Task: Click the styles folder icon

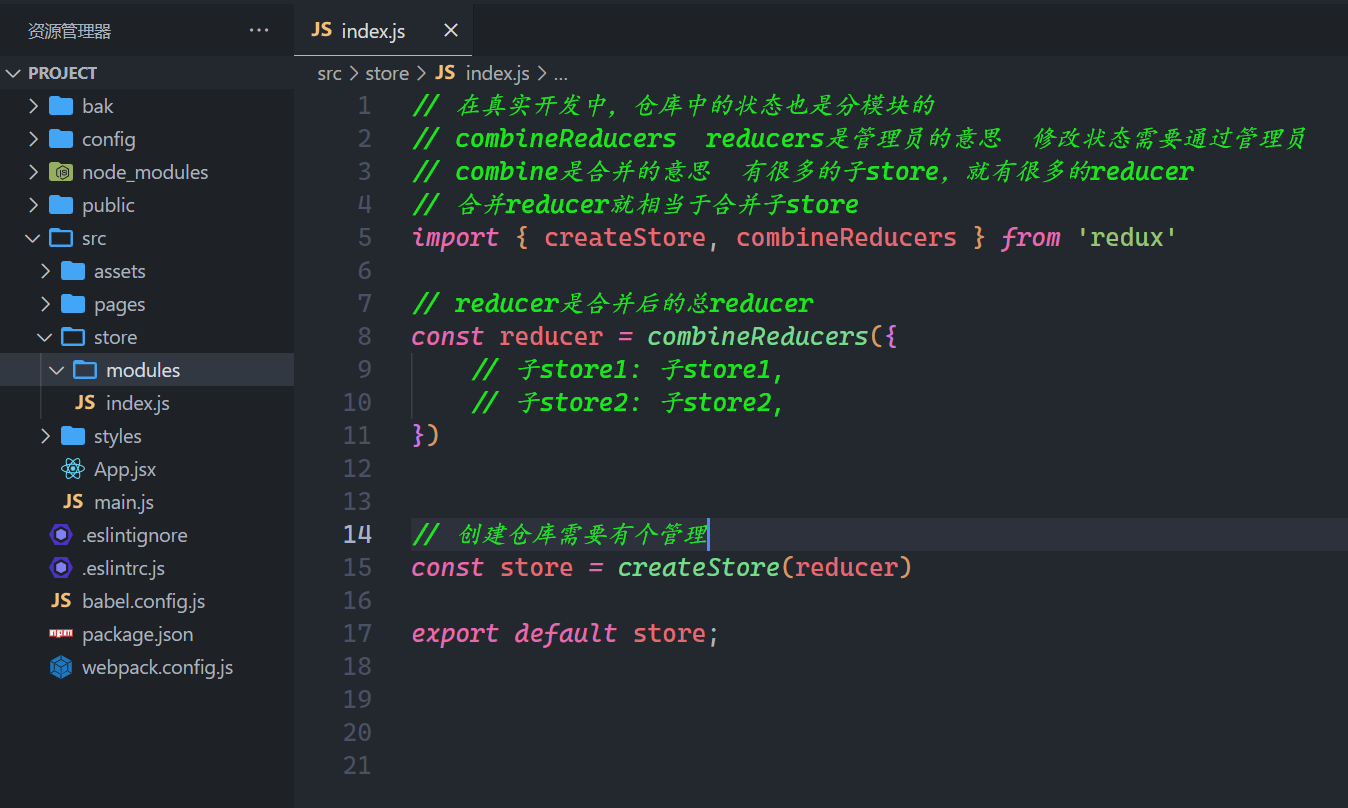Action: 73,436
